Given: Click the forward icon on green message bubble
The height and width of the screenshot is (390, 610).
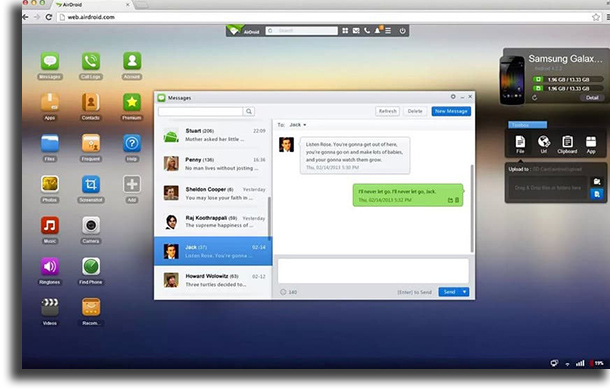Looking at the screenshot, I should tap(450, 200).
